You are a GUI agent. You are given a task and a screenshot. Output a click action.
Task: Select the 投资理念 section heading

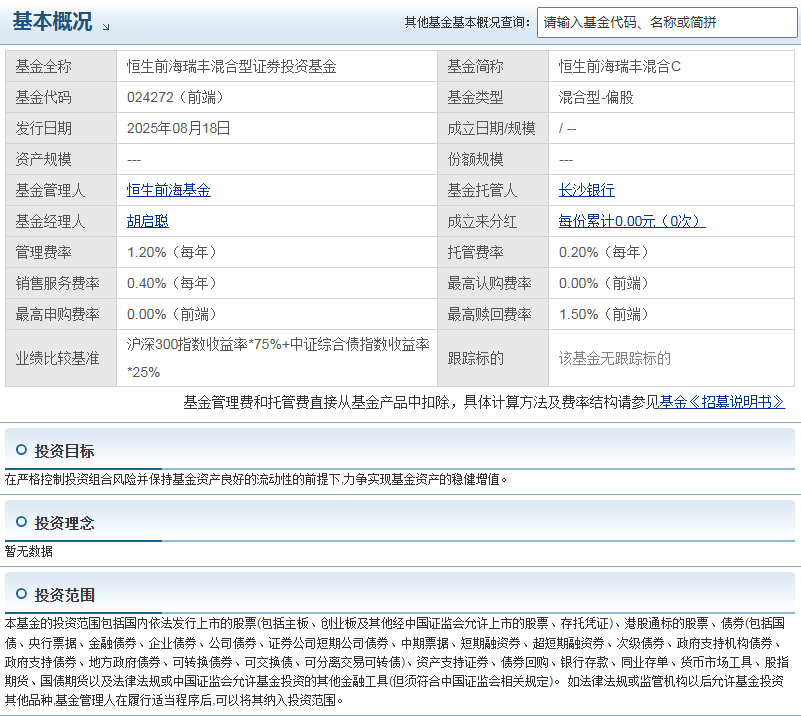(64, 523)
